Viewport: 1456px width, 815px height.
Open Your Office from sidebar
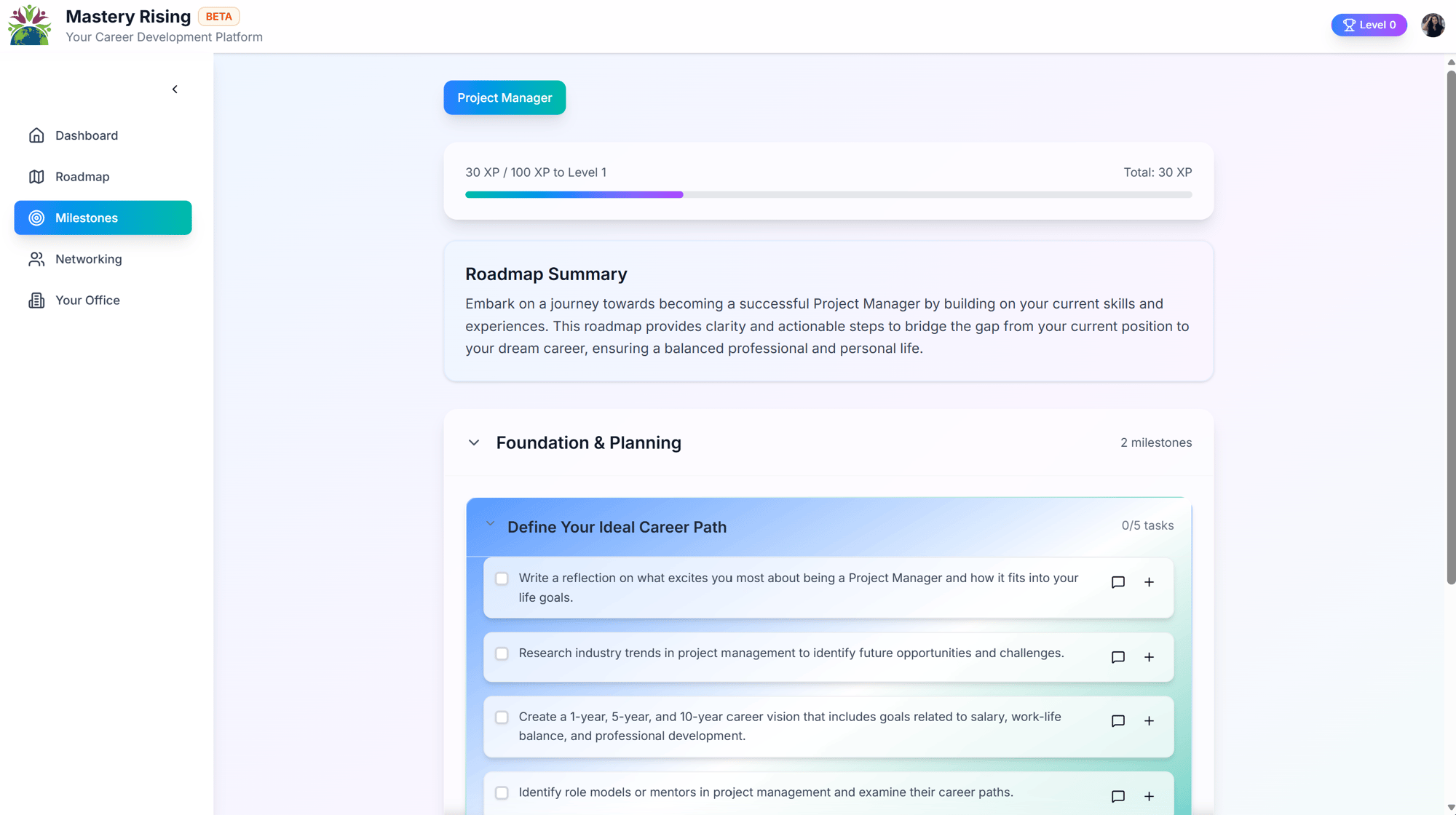tap(87, 301)
